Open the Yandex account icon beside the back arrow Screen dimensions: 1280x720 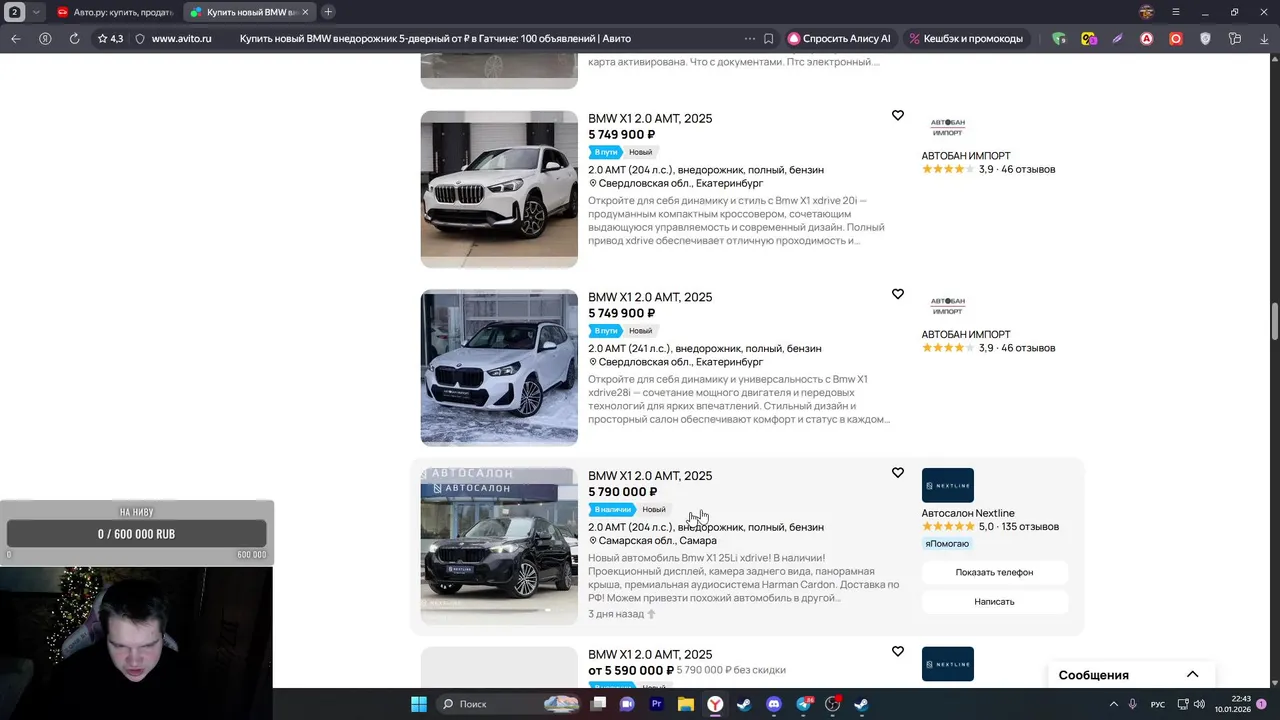45,38
